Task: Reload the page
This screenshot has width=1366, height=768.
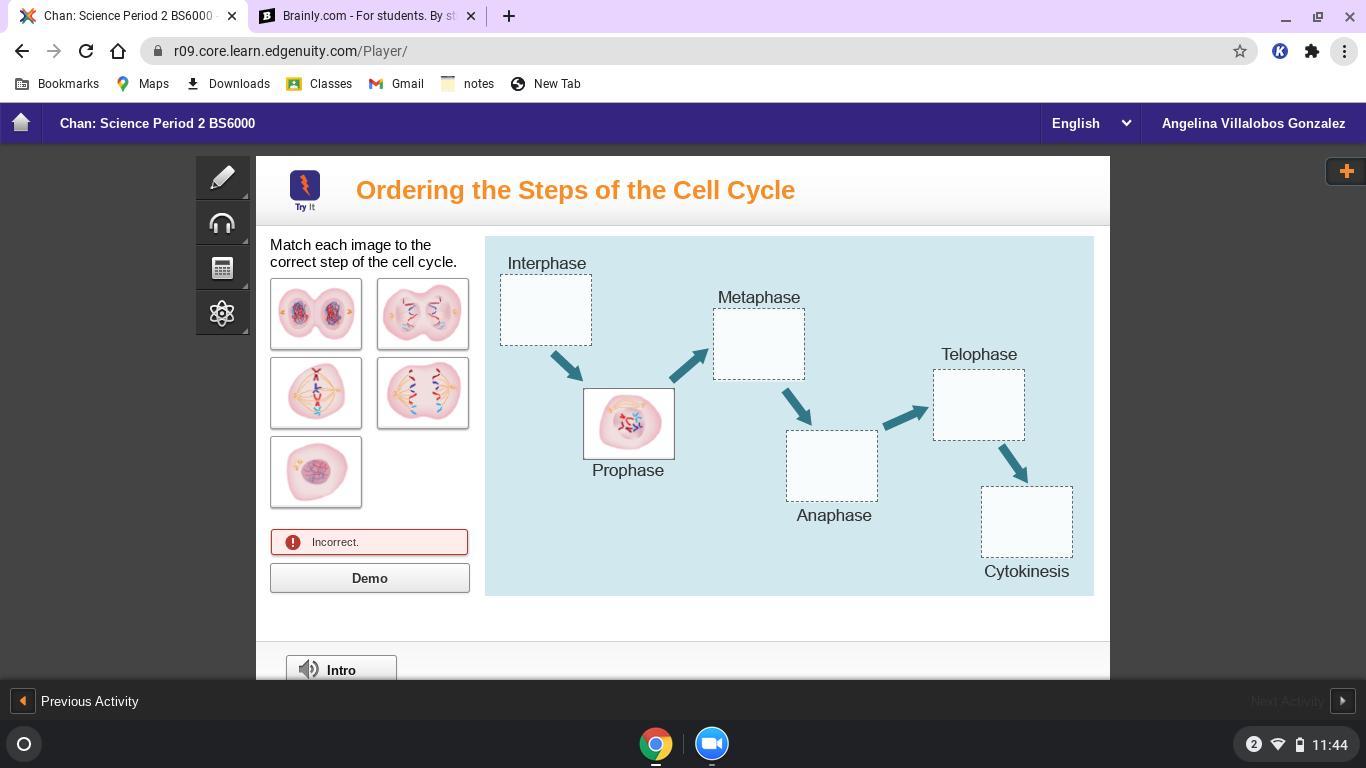Action: tap(86, 51)
